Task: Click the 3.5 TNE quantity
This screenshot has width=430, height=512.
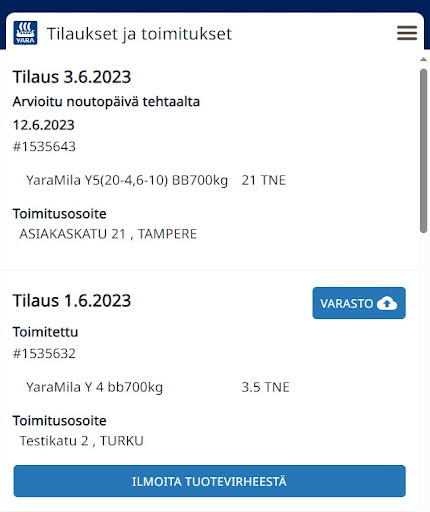Action: [265, 387]
